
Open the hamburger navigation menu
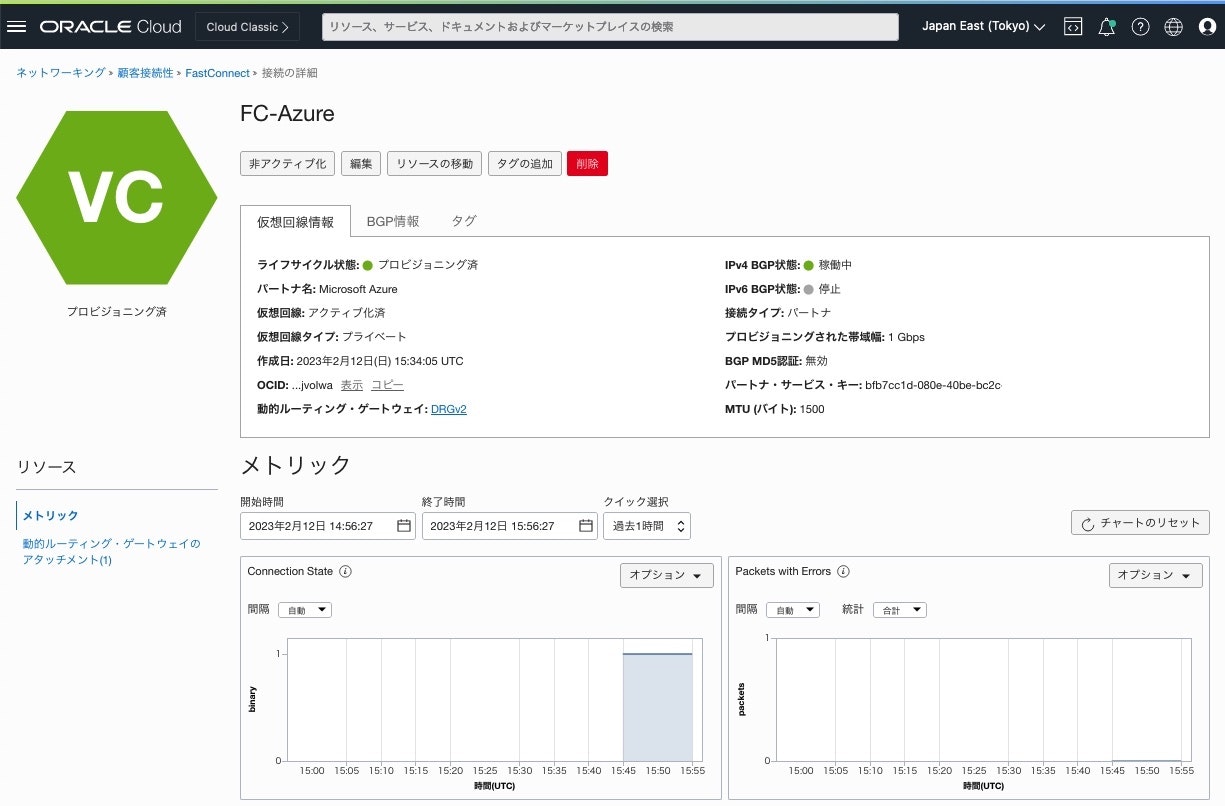click(x=16, y=27)
